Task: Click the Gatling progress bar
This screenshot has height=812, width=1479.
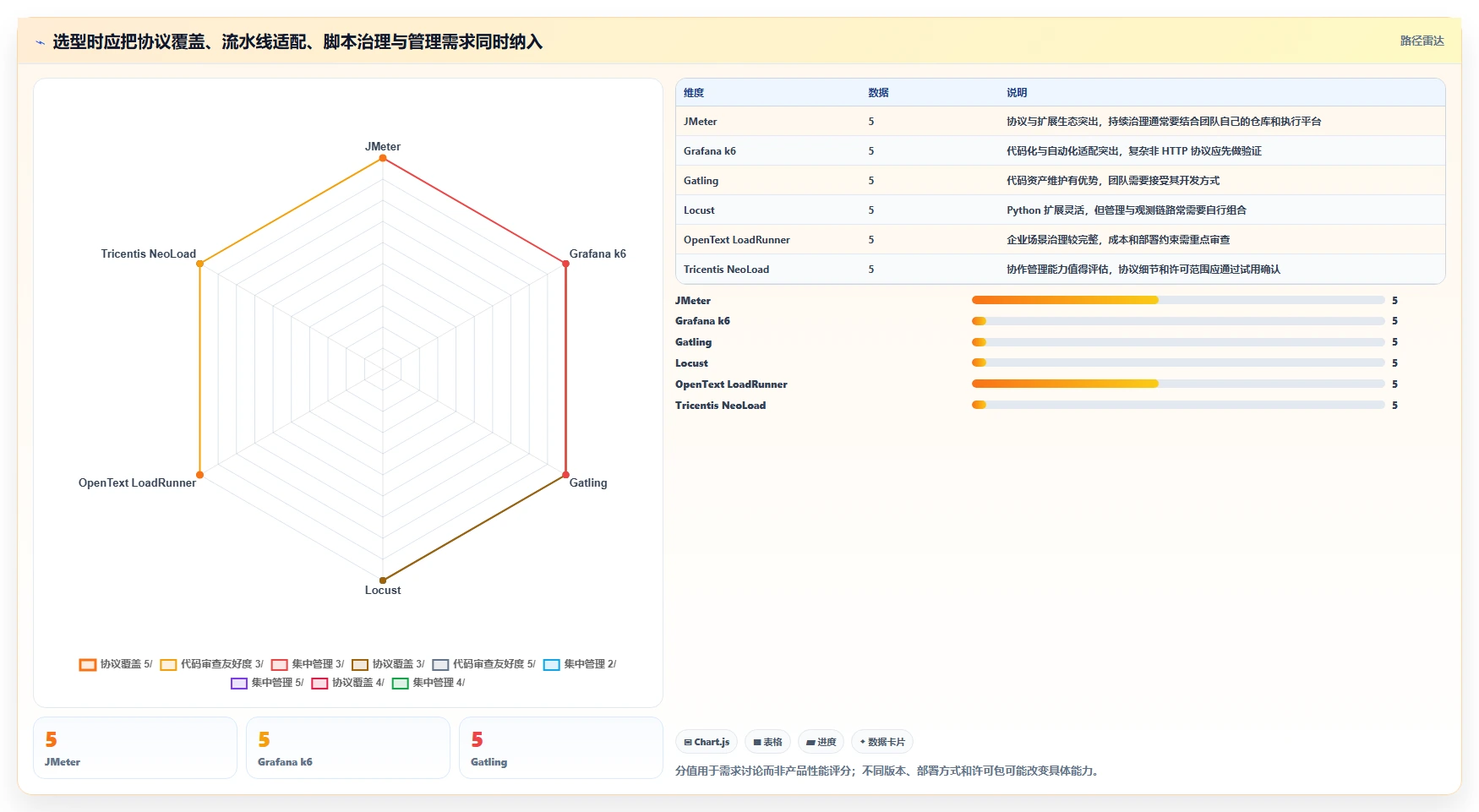Action: 1178,342
